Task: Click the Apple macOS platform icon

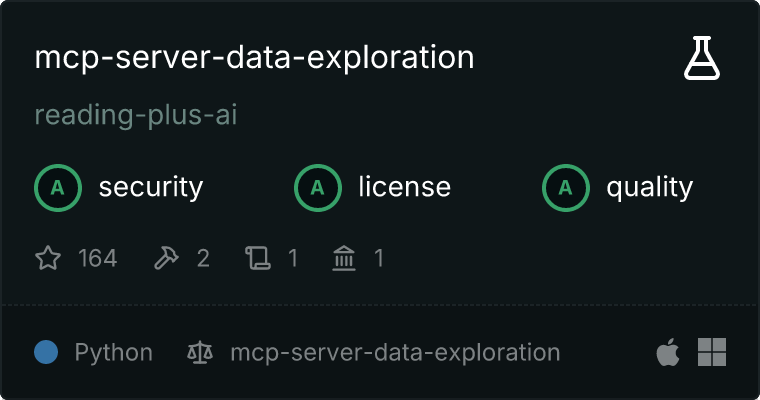Action: 667,352
